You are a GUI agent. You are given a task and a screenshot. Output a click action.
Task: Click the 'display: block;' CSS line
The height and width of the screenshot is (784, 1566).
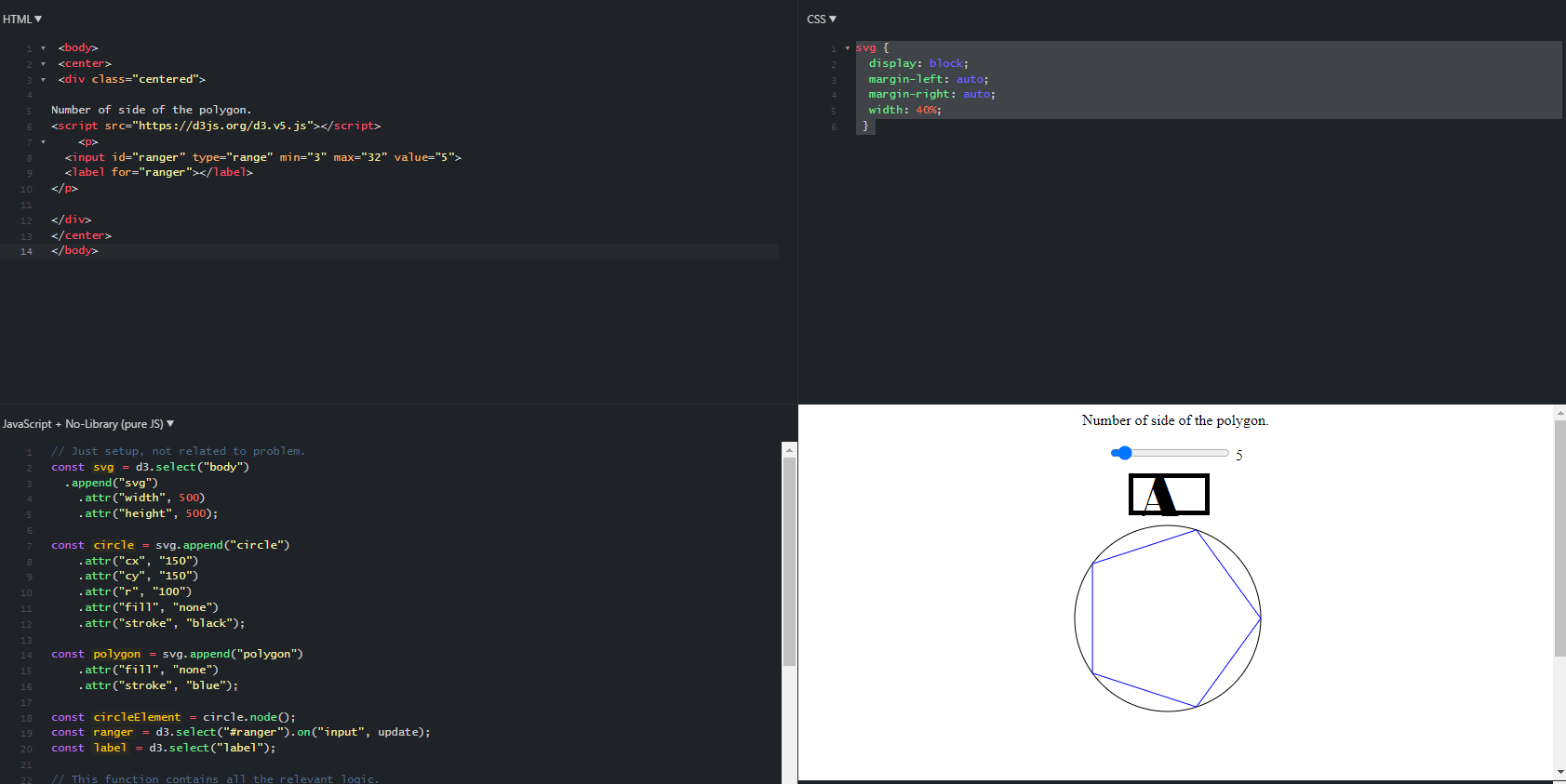click(918, 63)
